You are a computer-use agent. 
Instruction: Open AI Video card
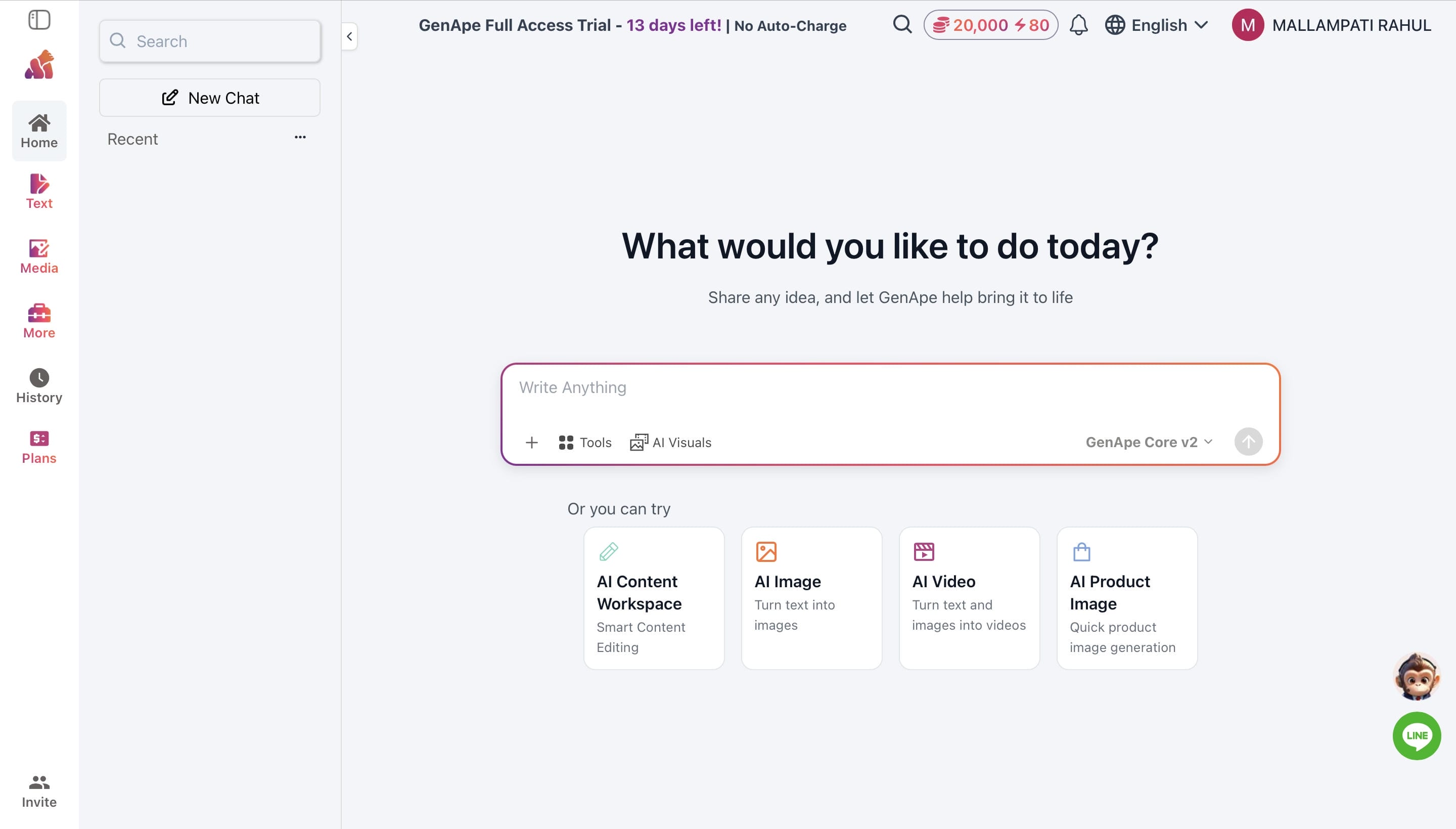click(x=969, y=598)
